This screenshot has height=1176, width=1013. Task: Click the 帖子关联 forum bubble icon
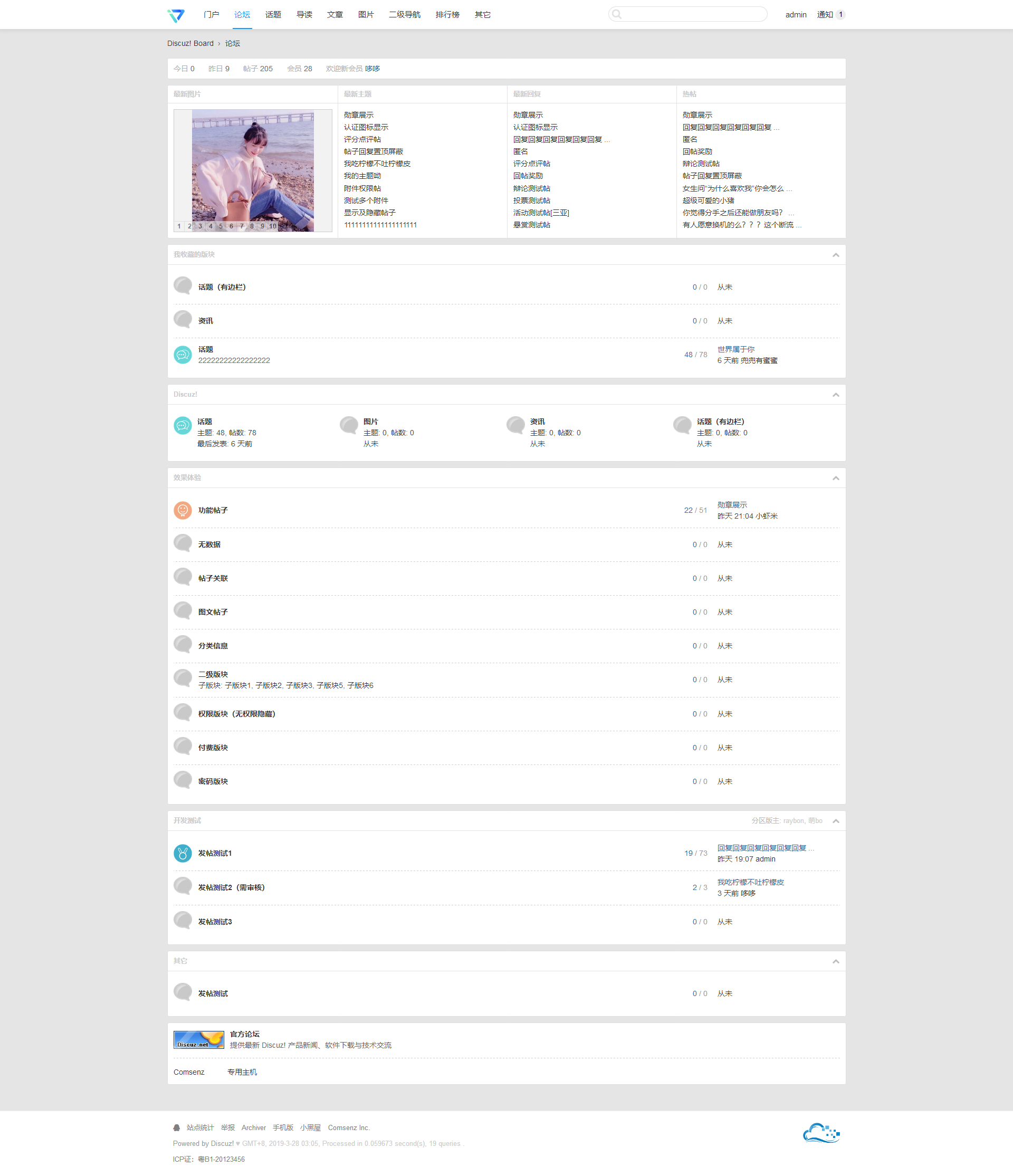(183, 577)
